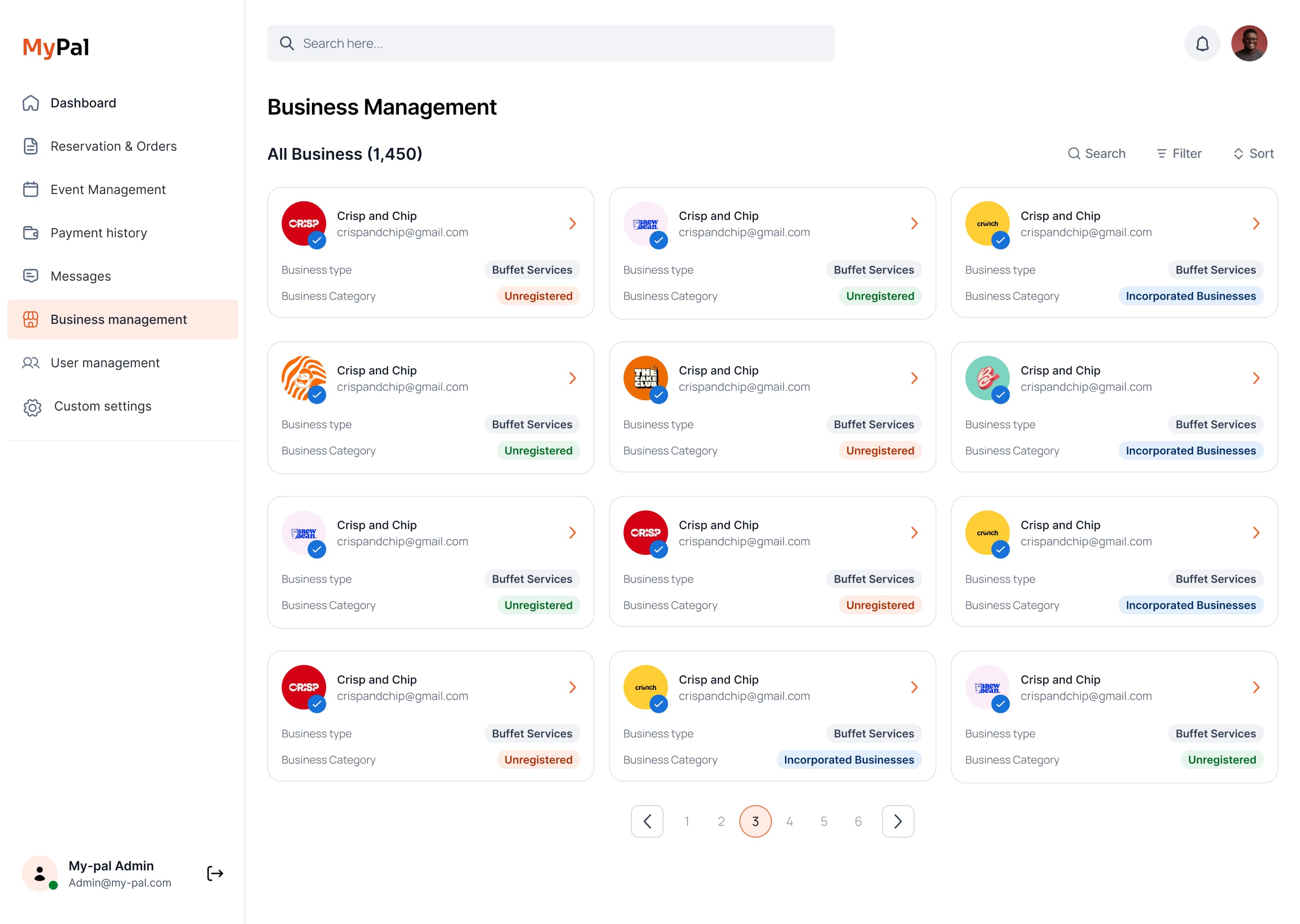
Task: Click the logout icon next to My-pal Admin
Action: (214, 874)
